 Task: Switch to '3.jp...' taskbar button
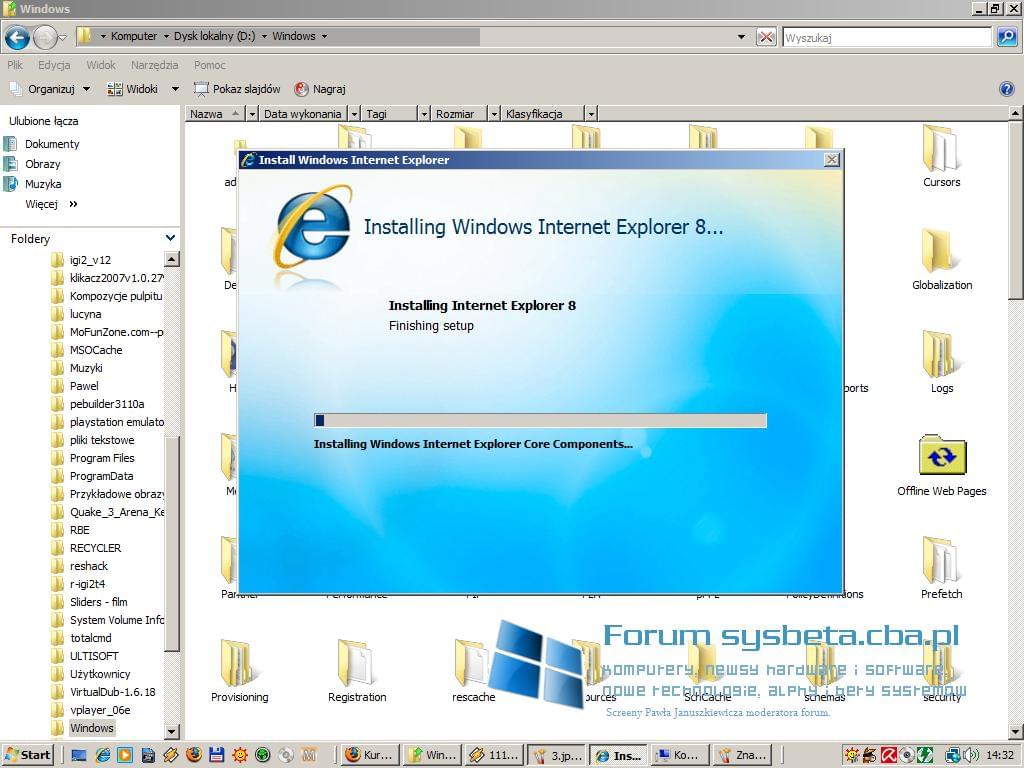pos(556,755)
